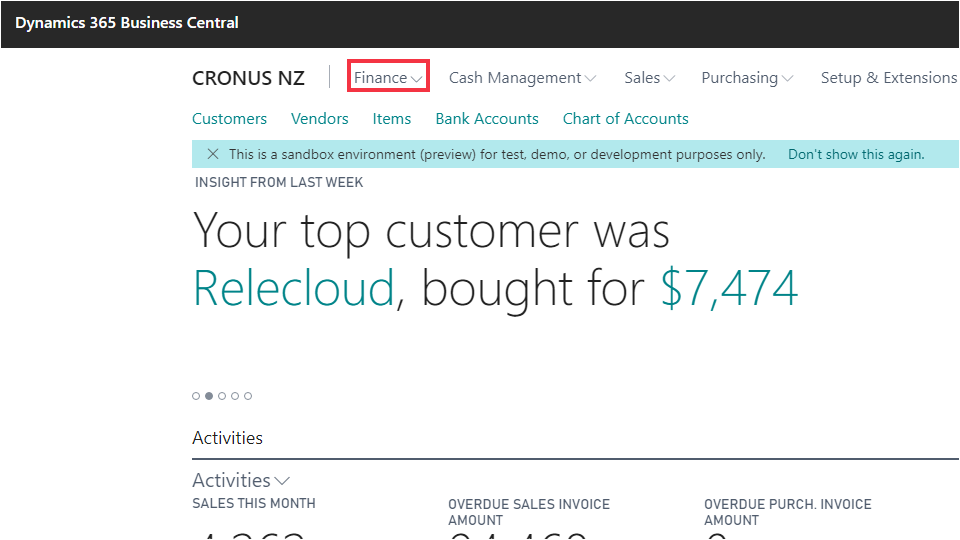Select the first headline carousel dot
960x540 pixels.
point(196,396)
